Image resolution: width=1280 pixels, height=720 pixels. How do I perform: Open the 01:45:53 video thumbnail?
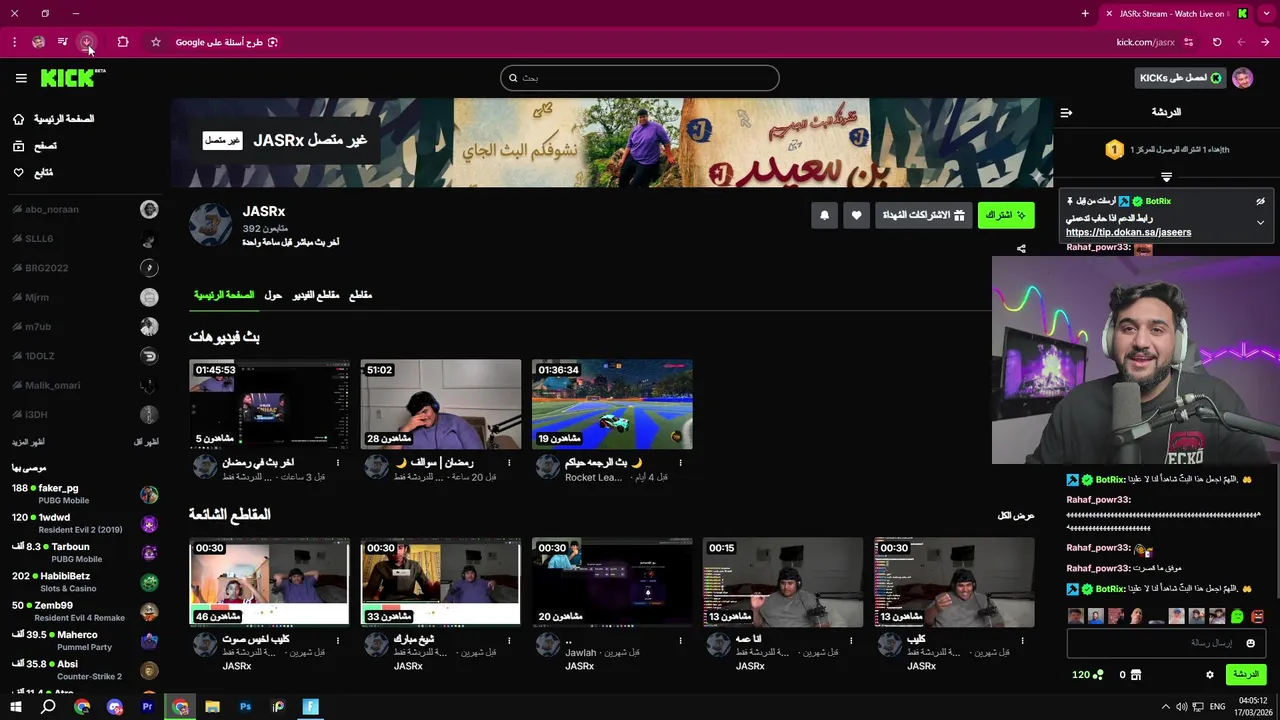(270, 405)
